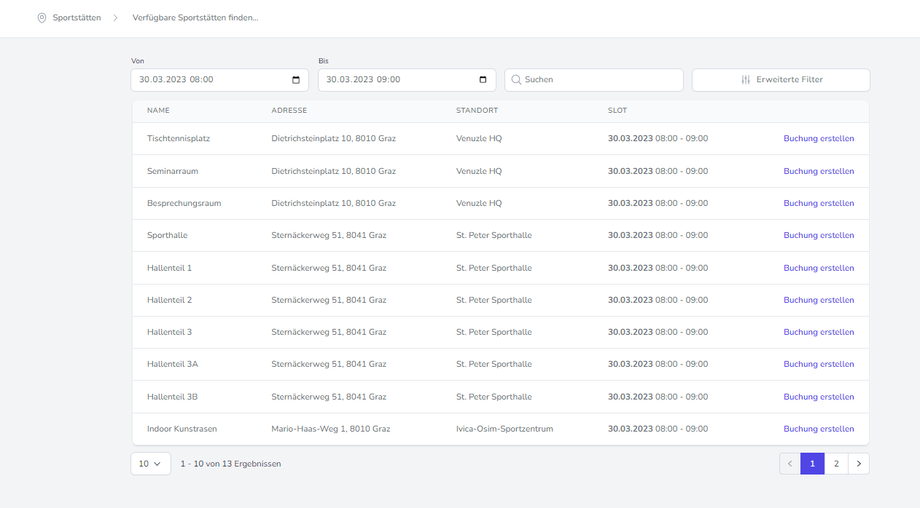Click Buchung erstellen for Hallenteil 3A
The height and width of the screenshot is (508, 920).
click(x=818, y=364)
